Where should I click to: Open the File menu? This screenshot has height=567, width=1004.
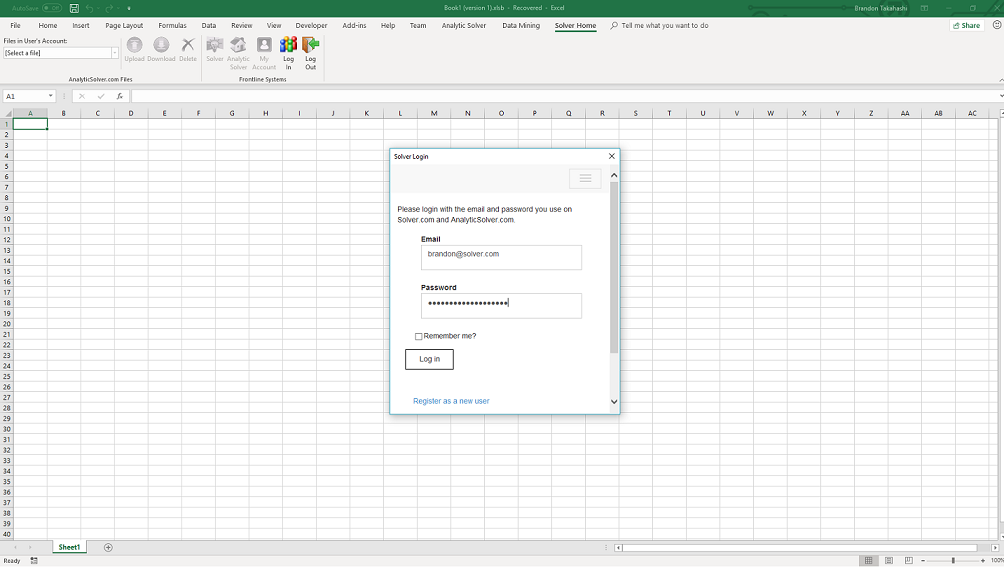(x=15, y=26)
